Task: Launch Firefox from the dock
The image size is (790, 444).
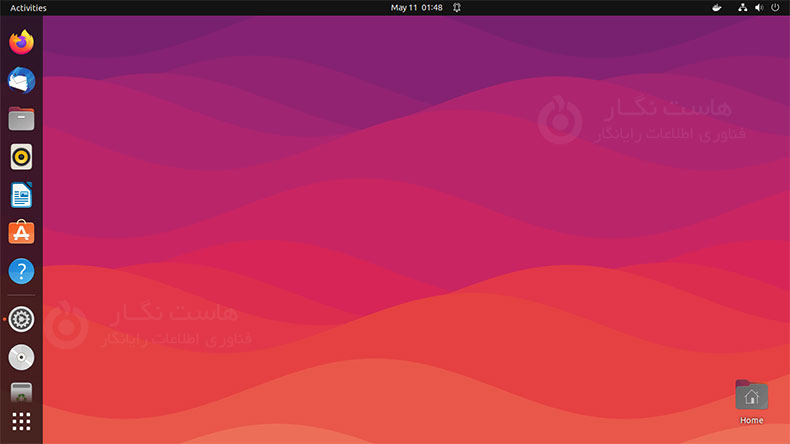Action: 21,42
